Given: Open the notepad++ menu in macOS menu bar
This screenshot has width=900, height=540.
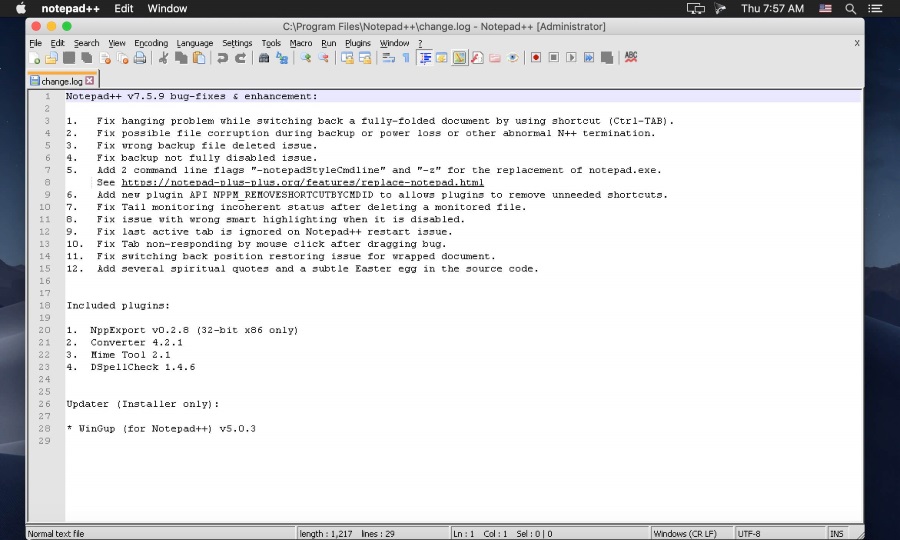Looking at the screenshot, I should click(x=70, y=8).
